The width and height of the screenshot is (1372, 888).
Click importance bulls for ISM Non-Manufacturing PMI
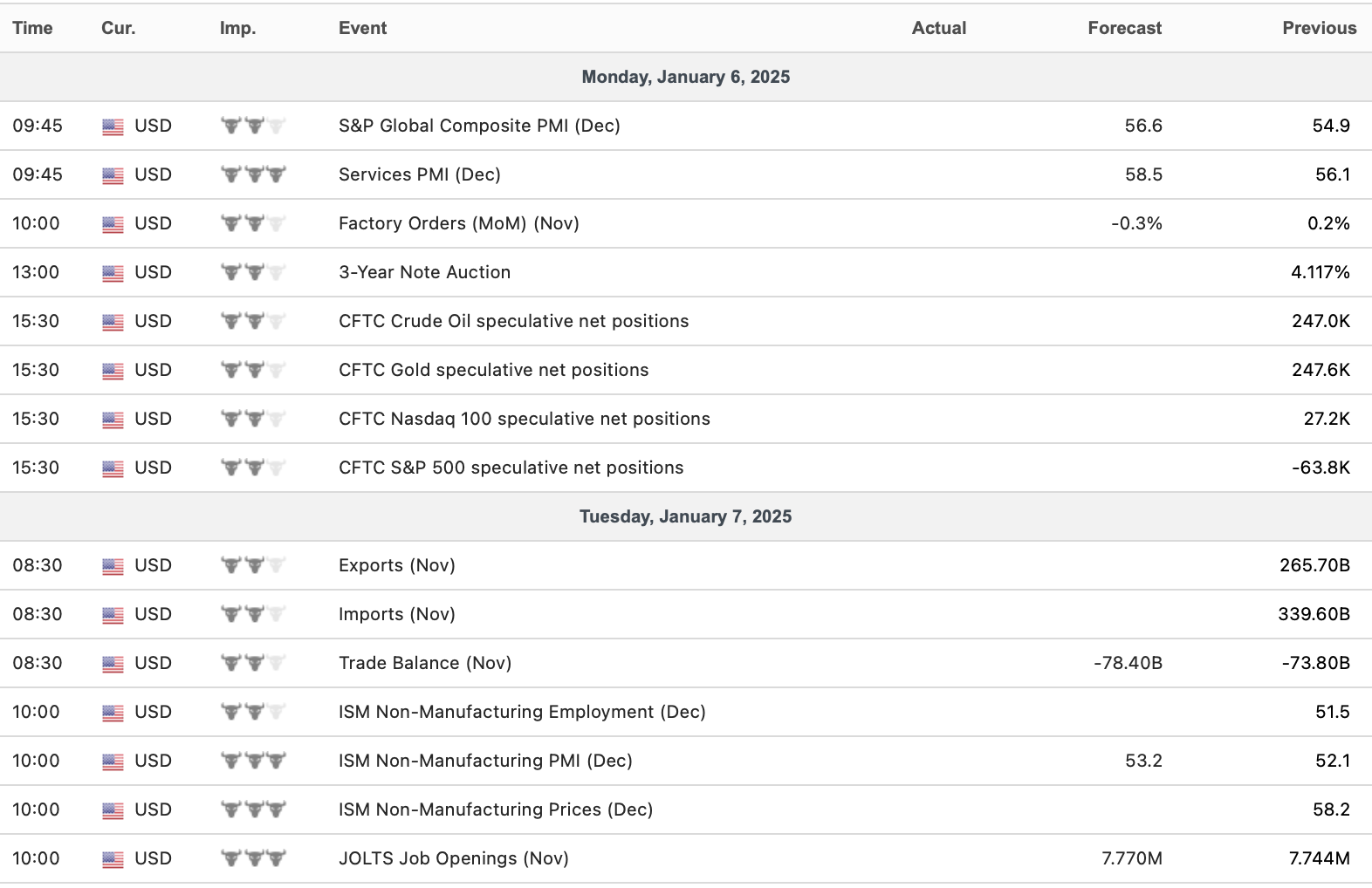click(253, 762)
